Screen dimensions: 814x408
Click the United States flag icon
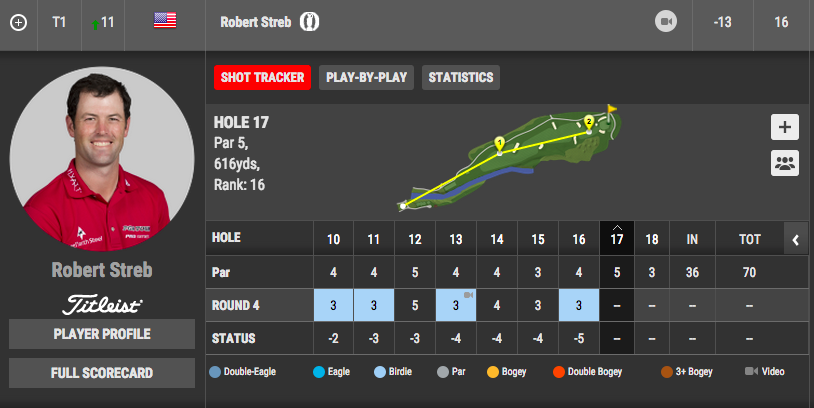[165, 20]
